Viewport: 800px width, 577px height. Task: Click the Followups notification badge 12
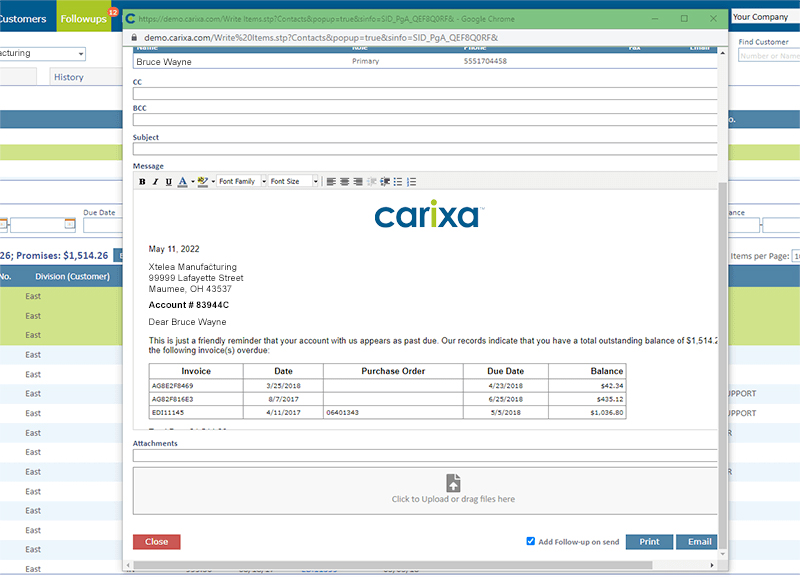(x=113, y=12)
